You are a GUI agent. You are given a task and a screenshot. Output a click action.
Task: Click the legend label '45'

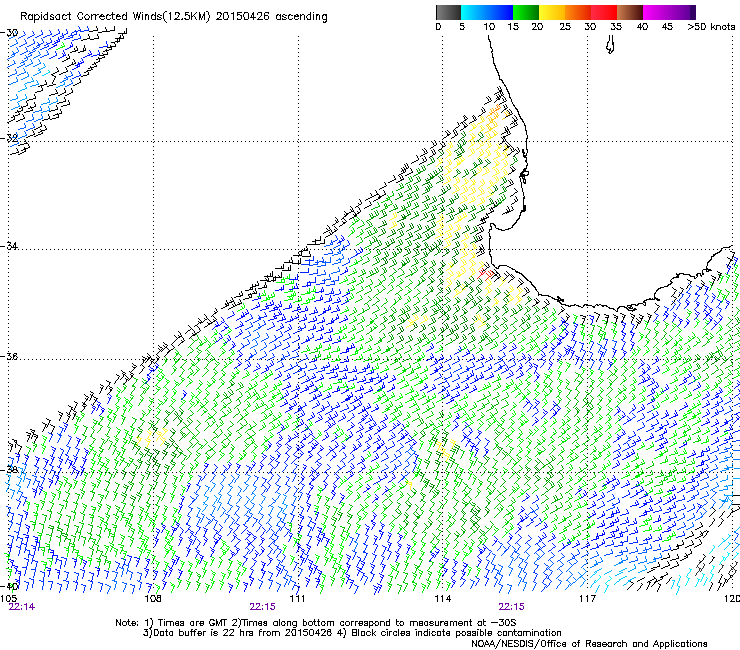point(667,27)
